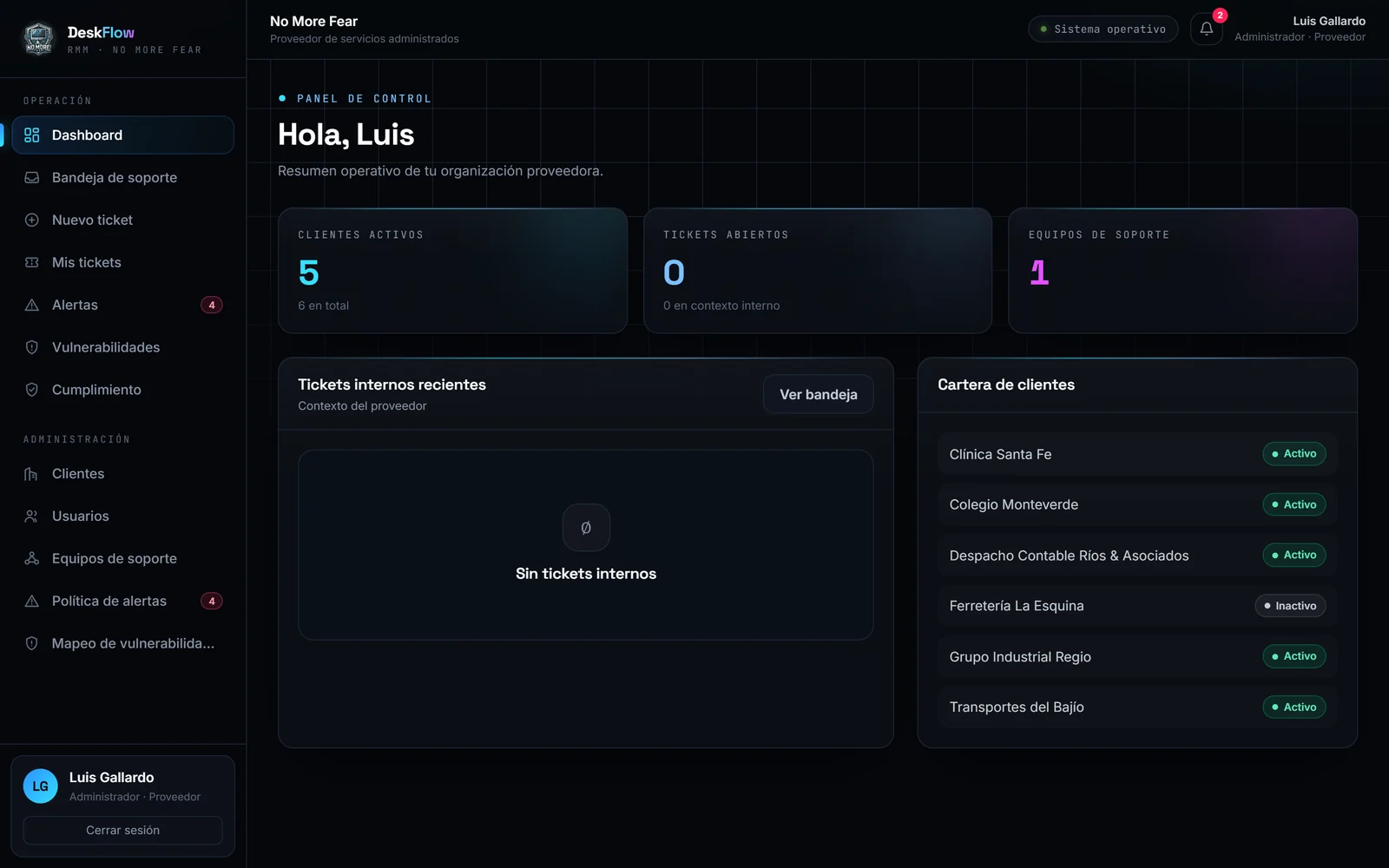Open the Bandeja de soporte menu item
The image size is (1389, 868).
click(x=123, y=177)
